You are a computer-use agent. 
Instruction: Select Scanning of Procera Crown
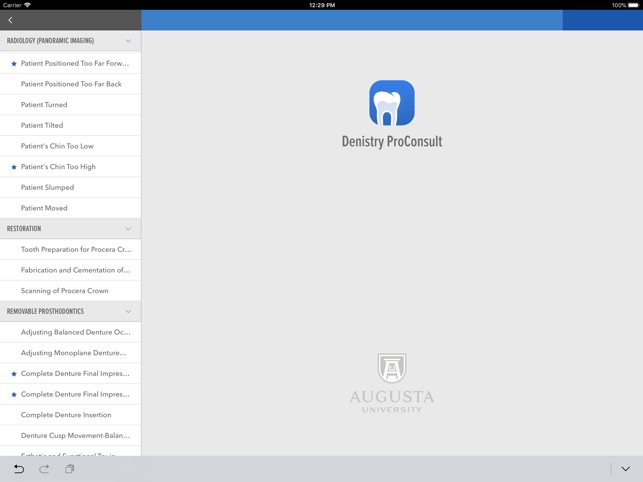click(x=71, y=290)
